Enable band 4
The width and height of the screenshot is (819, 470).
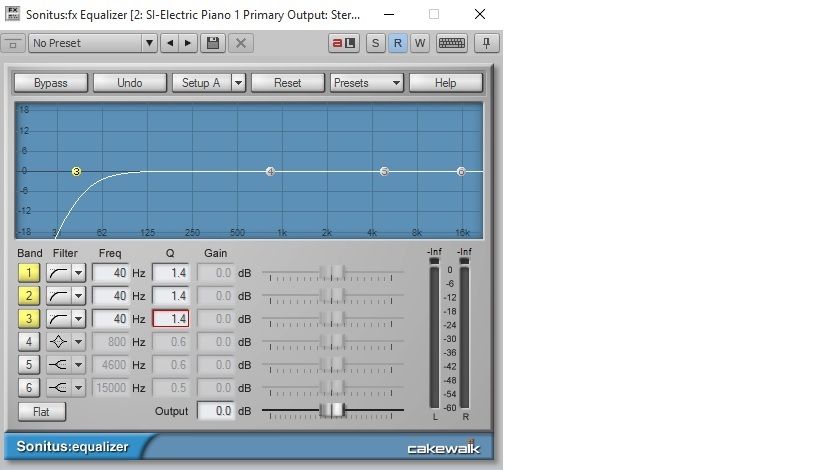pos(29,341)
